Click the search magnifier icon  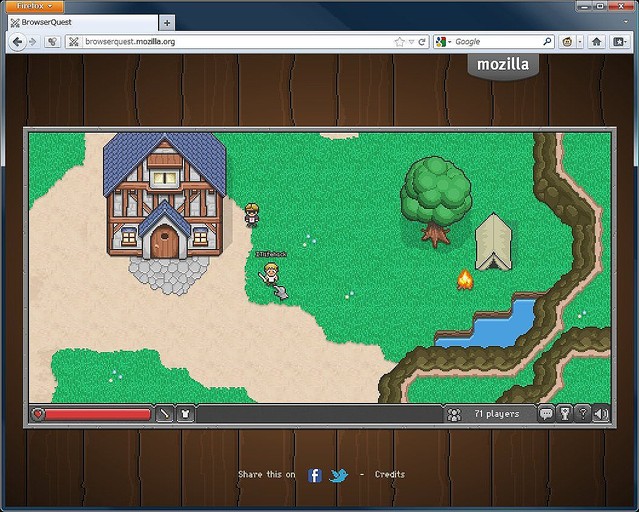(547, 41)
